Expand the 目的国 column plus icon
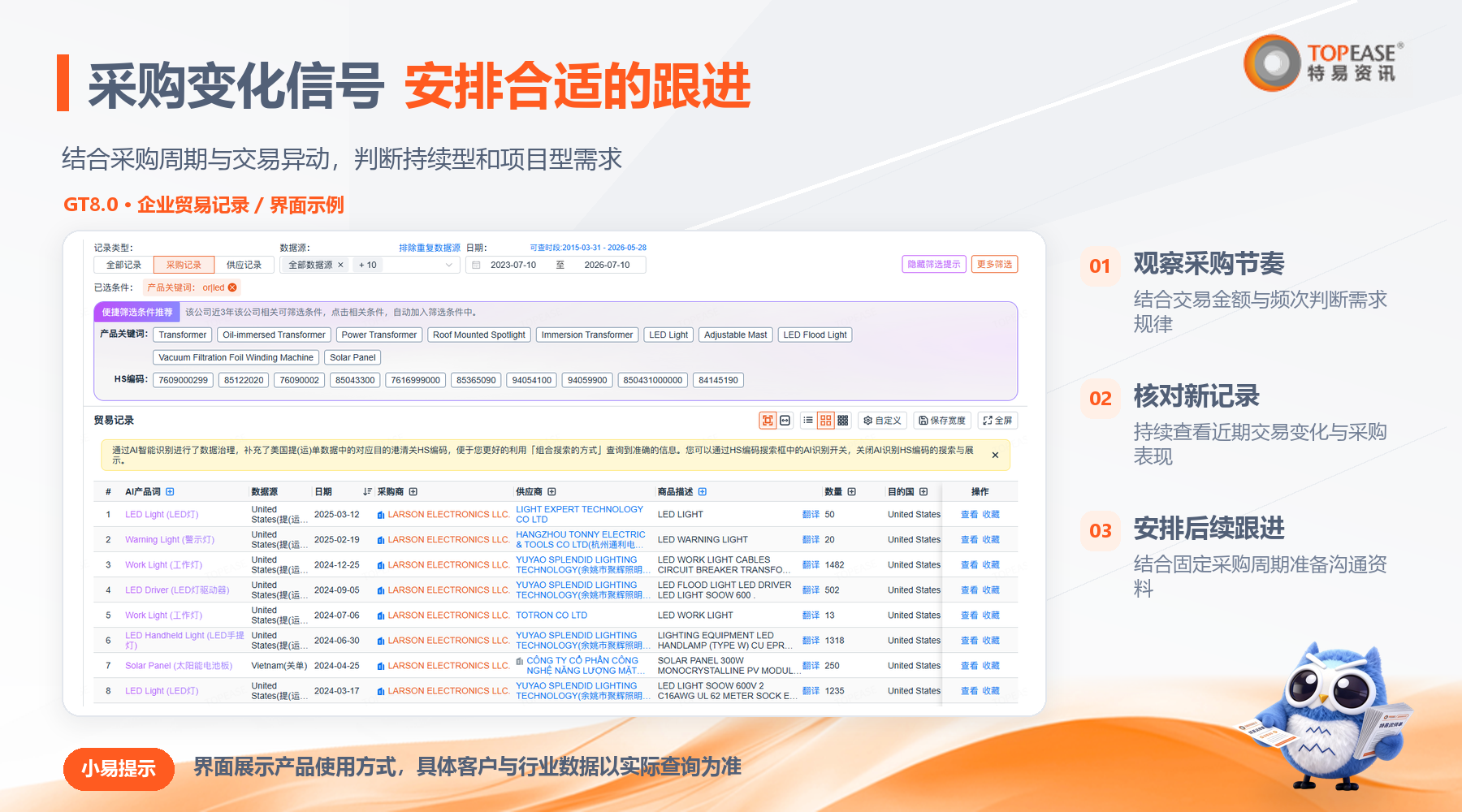This screenshot has height=812, width=1462. click(923, 491)
